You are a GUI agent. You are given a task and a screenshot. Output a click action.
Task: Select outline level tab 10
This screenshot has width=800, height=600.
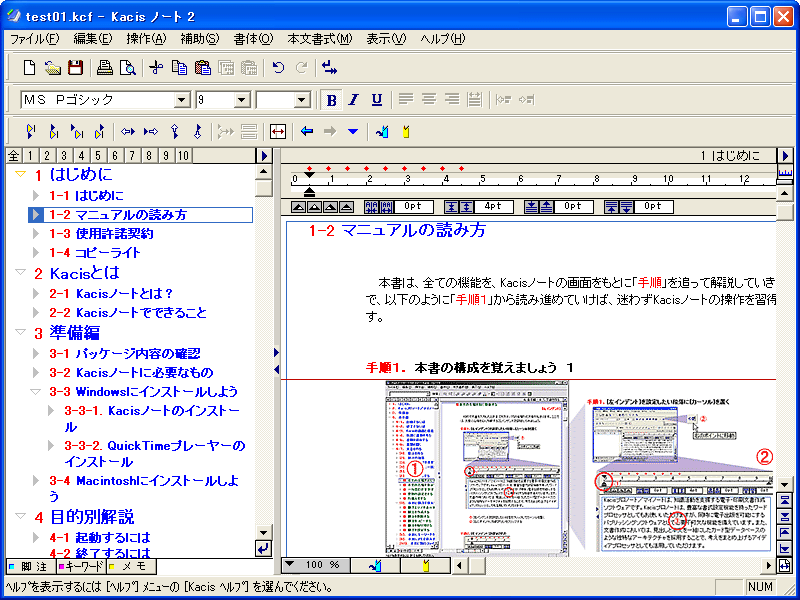tap(183, 156)
